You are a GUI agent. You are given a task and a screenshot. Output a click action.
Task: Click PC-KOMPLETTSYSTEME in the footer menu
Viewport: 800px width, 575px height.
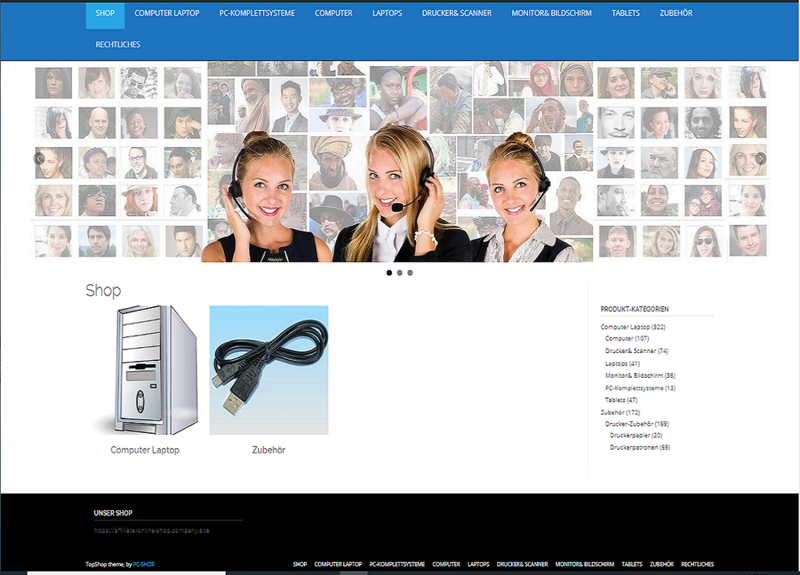397,564
